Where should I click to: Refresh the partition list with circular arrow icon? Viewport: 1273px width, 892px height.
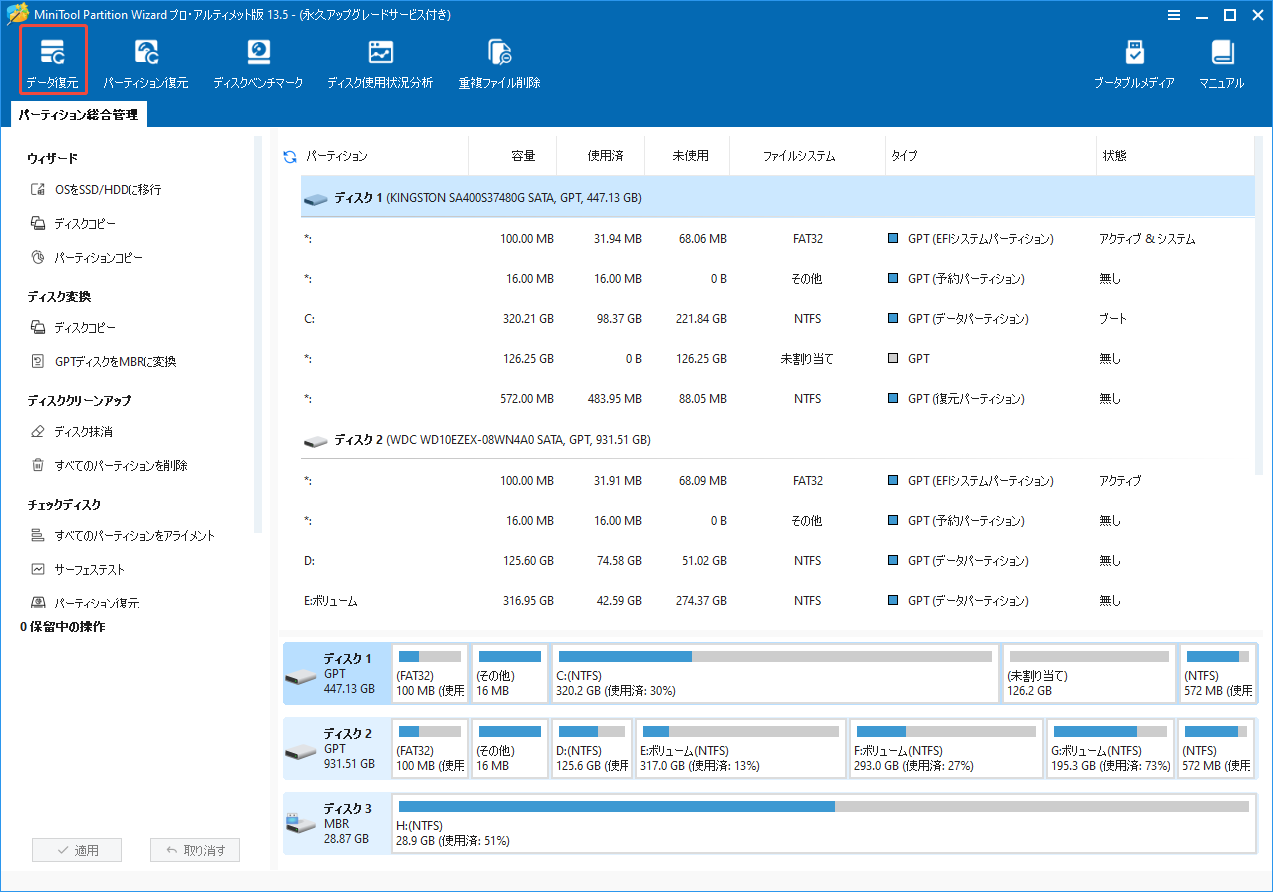point(289,155)
